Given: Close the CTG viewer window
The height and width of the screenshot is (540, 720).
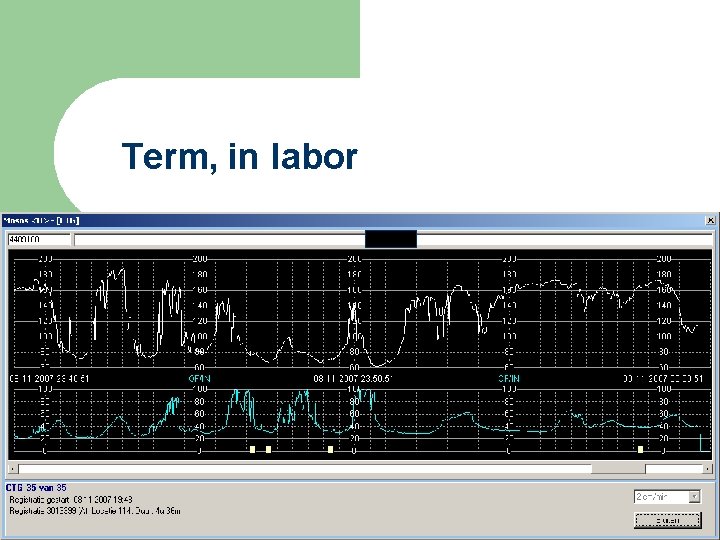Looking at the screenshot, I should pos(710,221).
